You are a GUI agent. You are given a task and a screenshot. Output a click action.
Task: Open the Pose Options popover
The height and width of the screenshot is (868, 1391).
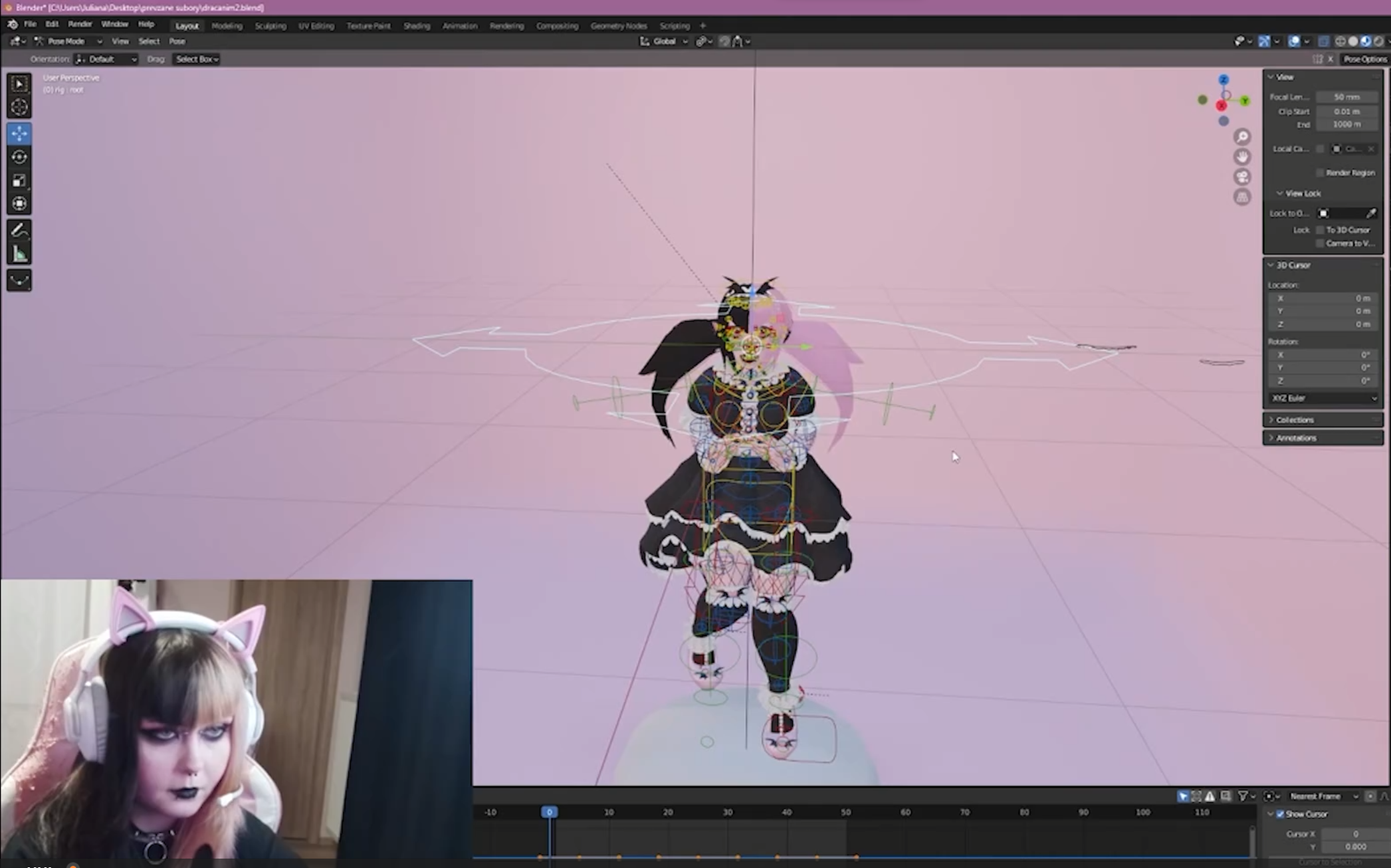1364,59
